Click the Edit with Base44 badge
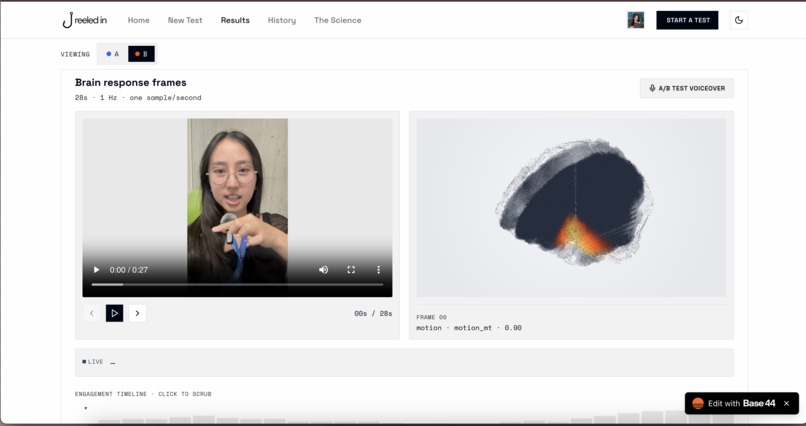The width and height of the screenshot is (806, 426). click(734, 403)
